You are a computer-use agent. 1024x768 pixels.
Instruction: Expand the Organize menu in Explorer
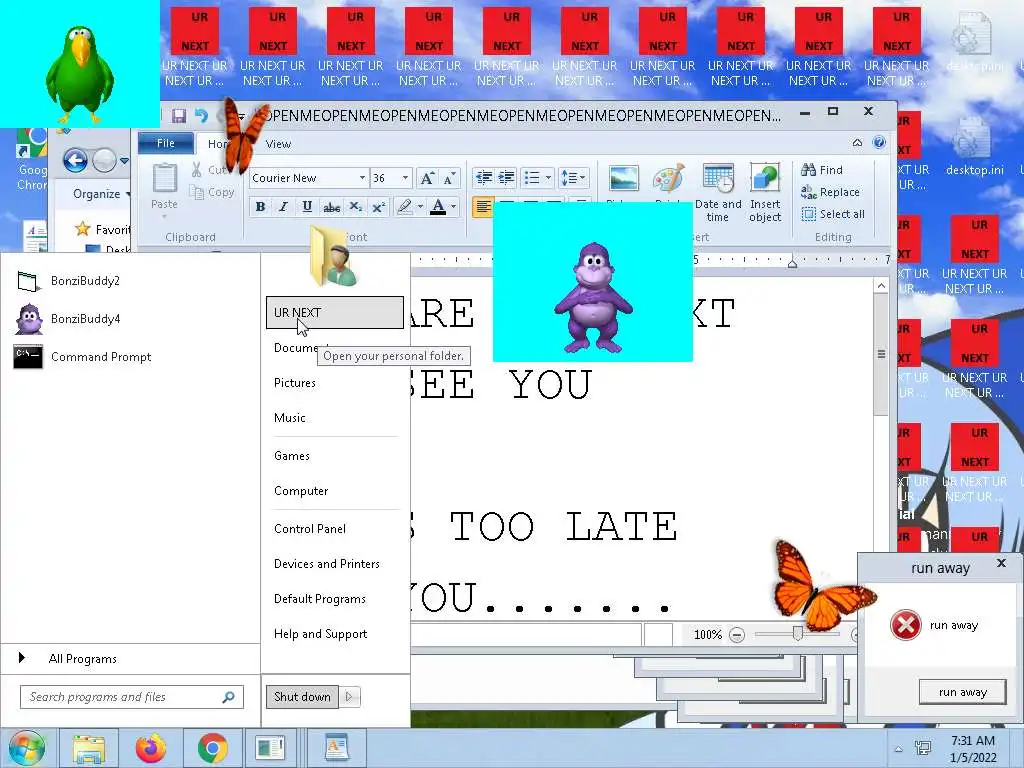(101, 194)
